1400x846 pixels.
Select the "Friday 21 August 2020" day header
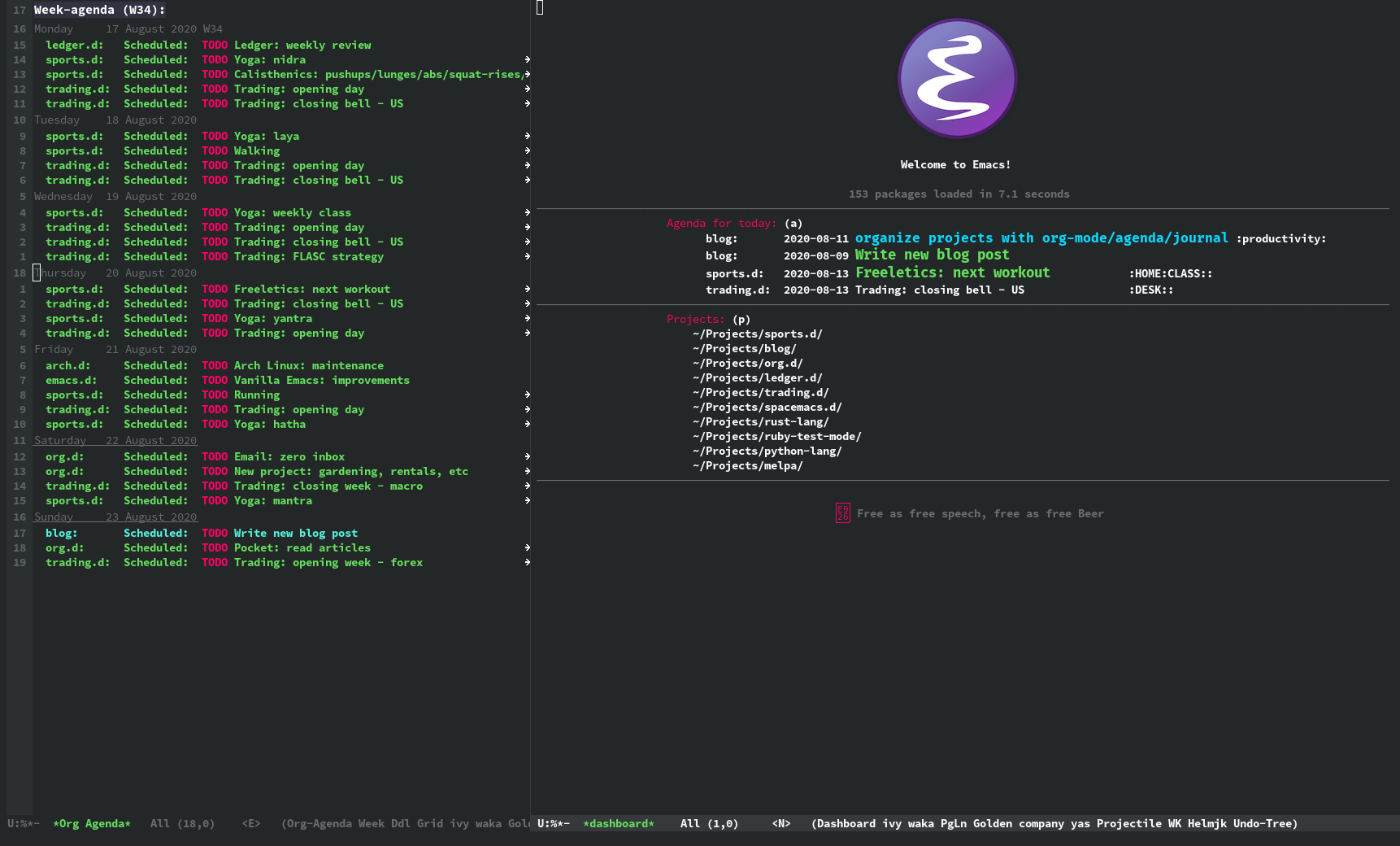click(x=115, y=349)
